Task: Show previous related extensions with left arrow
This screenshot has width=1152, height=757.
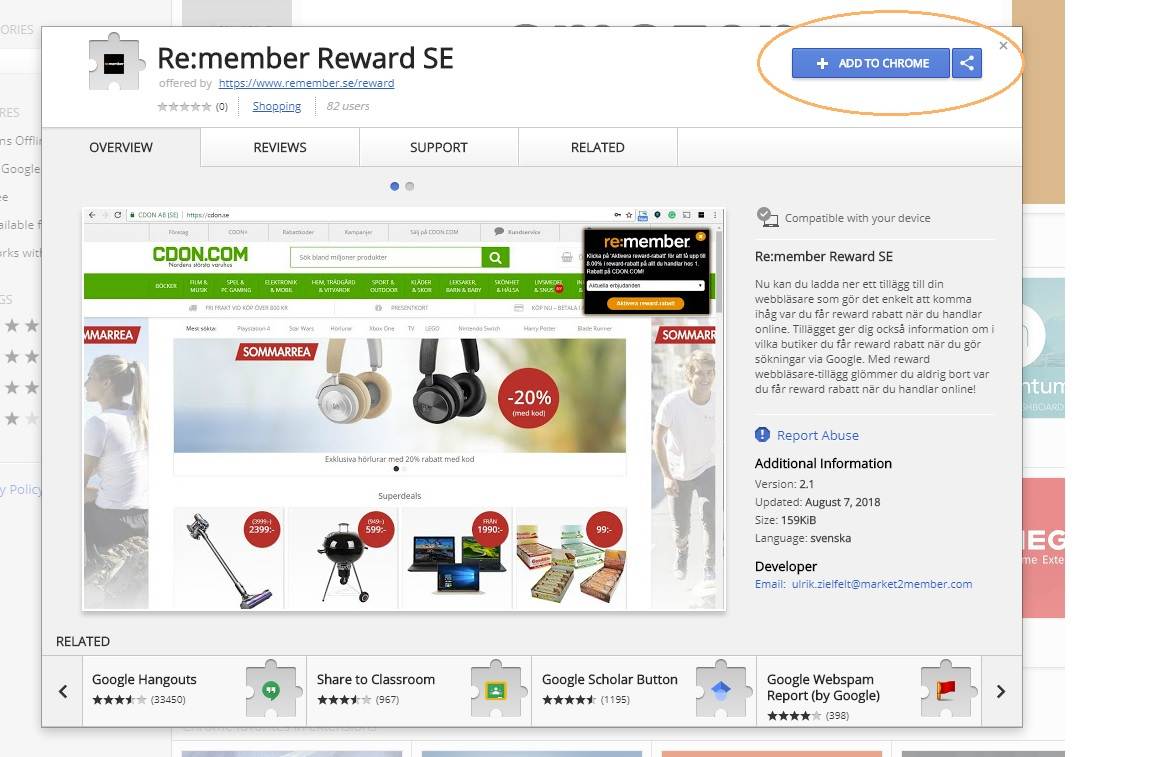Action: (x=63, y=692)
